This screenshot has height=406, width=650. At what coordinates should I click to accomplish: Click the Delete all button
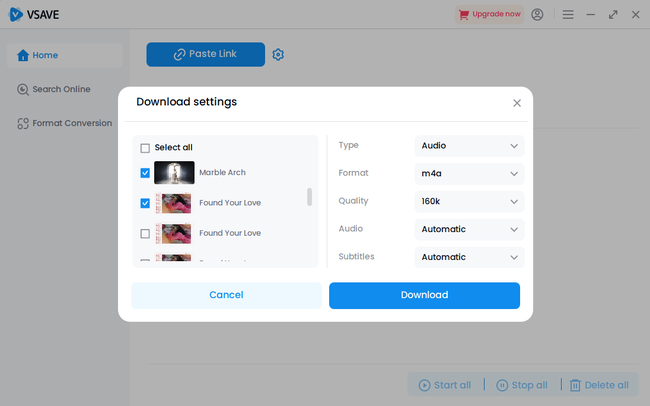point(599,385)
